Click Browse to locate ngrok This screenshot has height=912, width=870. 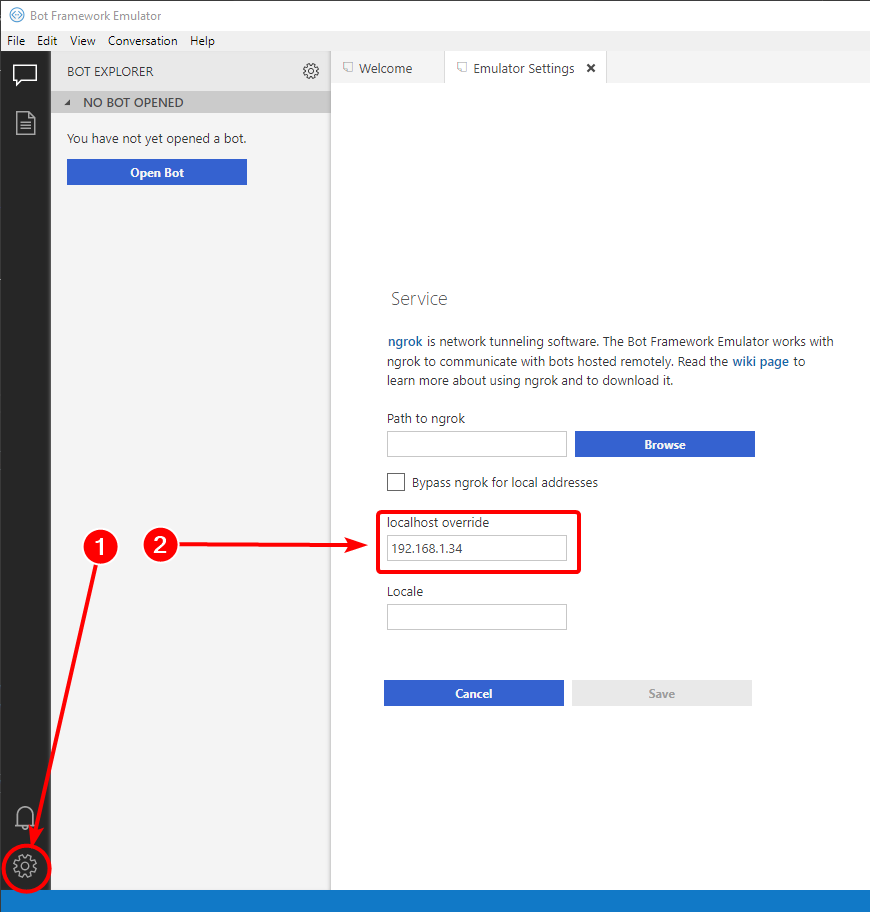point(665,444)
